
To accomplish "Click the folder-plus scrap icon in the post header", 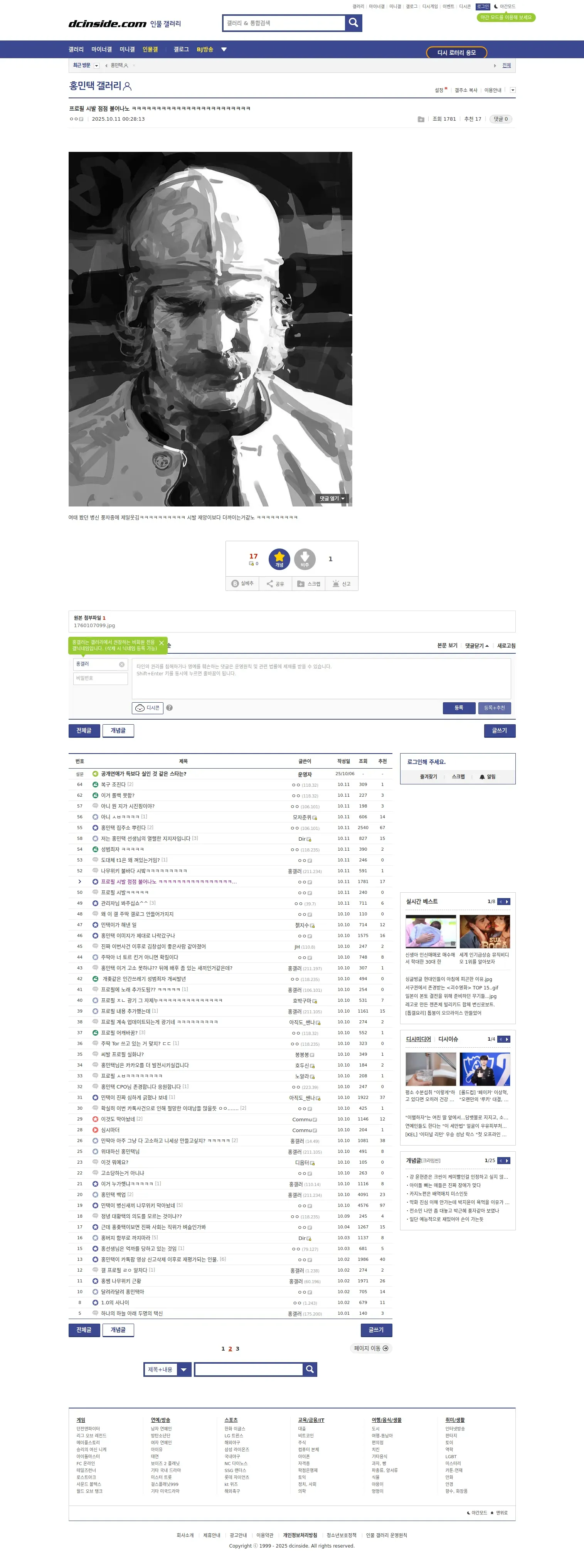I will click(x=421, y=119).
